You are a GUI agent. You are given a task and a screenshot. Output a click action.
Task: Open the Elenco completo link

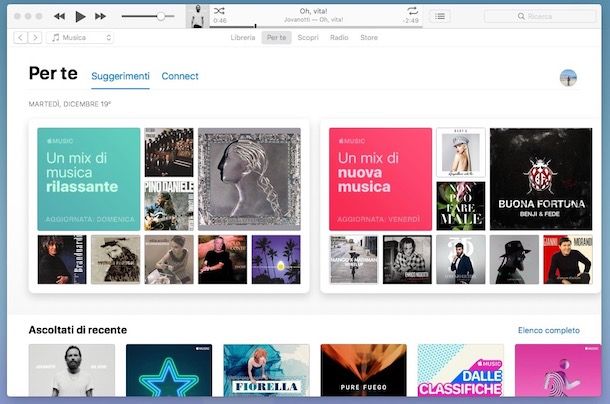pos(549,330)
